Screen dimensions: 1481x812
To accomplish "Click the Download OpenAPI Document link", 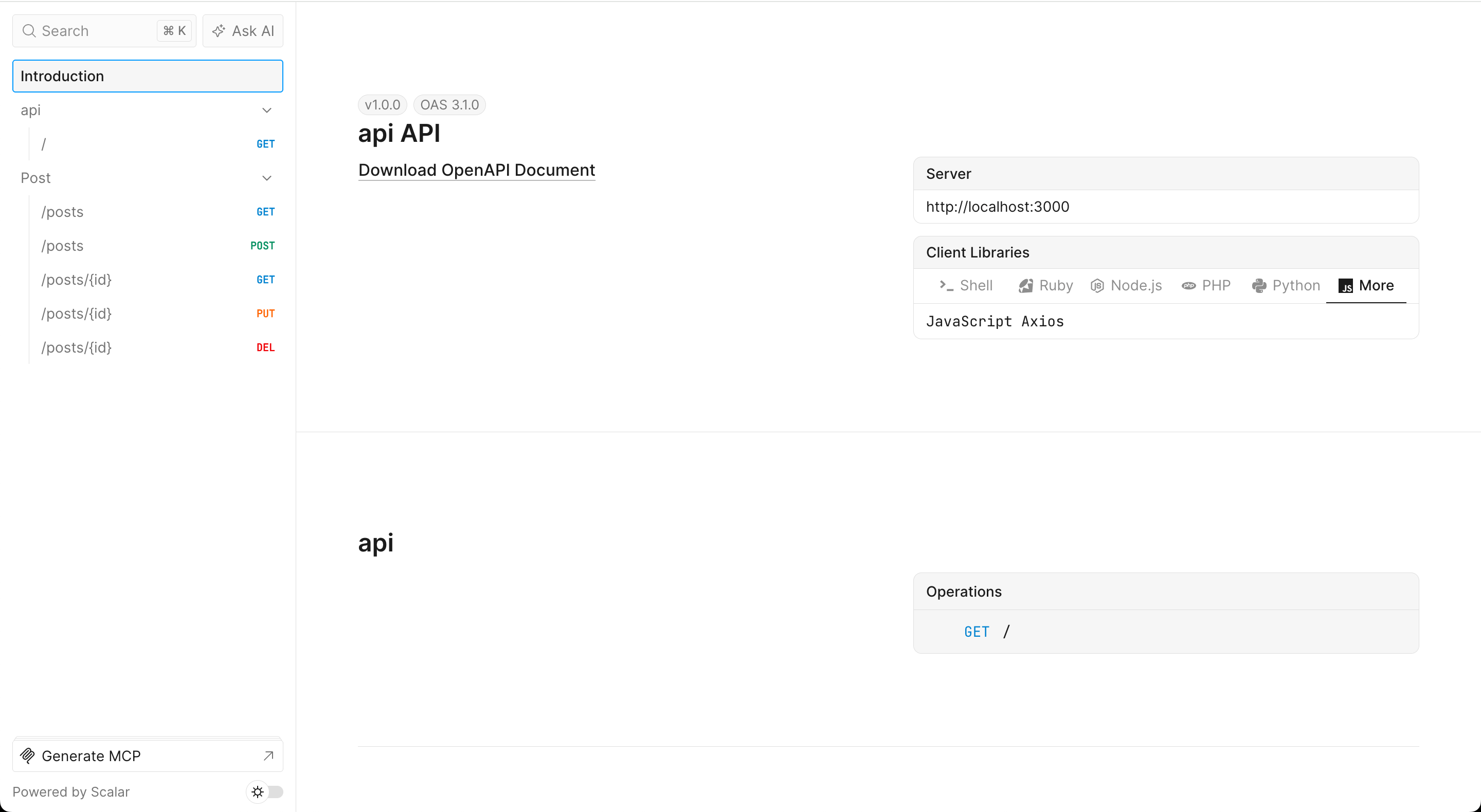I will (x=476, y=170).
